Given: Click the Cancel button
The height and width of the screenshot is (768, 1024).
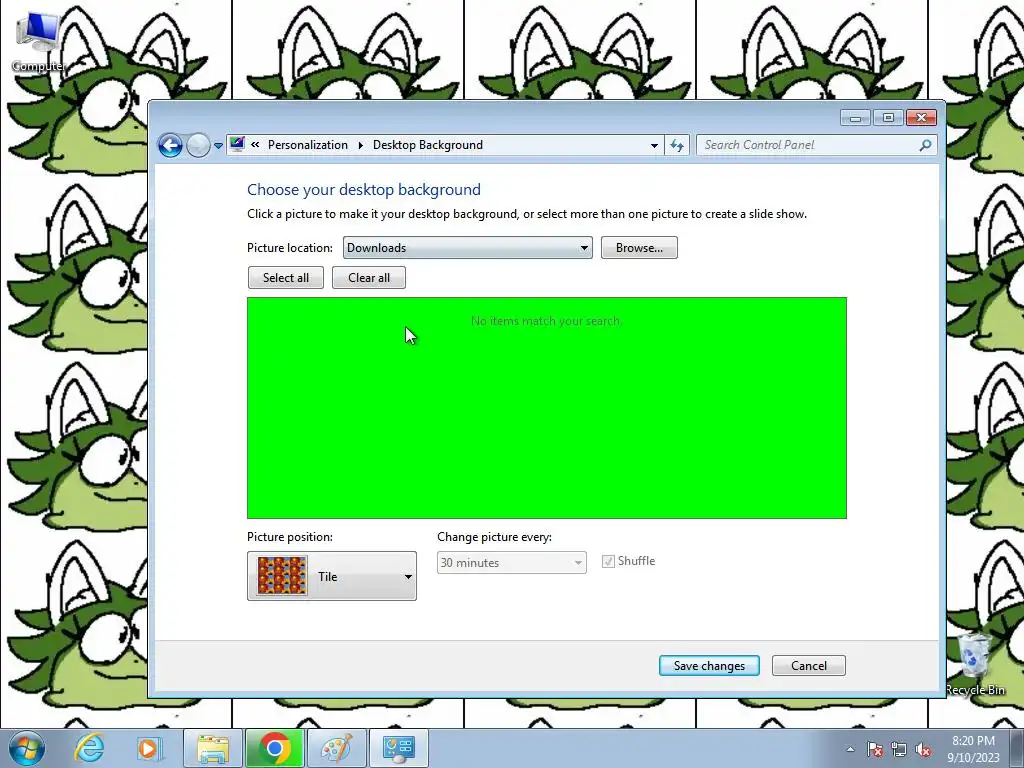Looking at the screenshot, I should [808, 665].
